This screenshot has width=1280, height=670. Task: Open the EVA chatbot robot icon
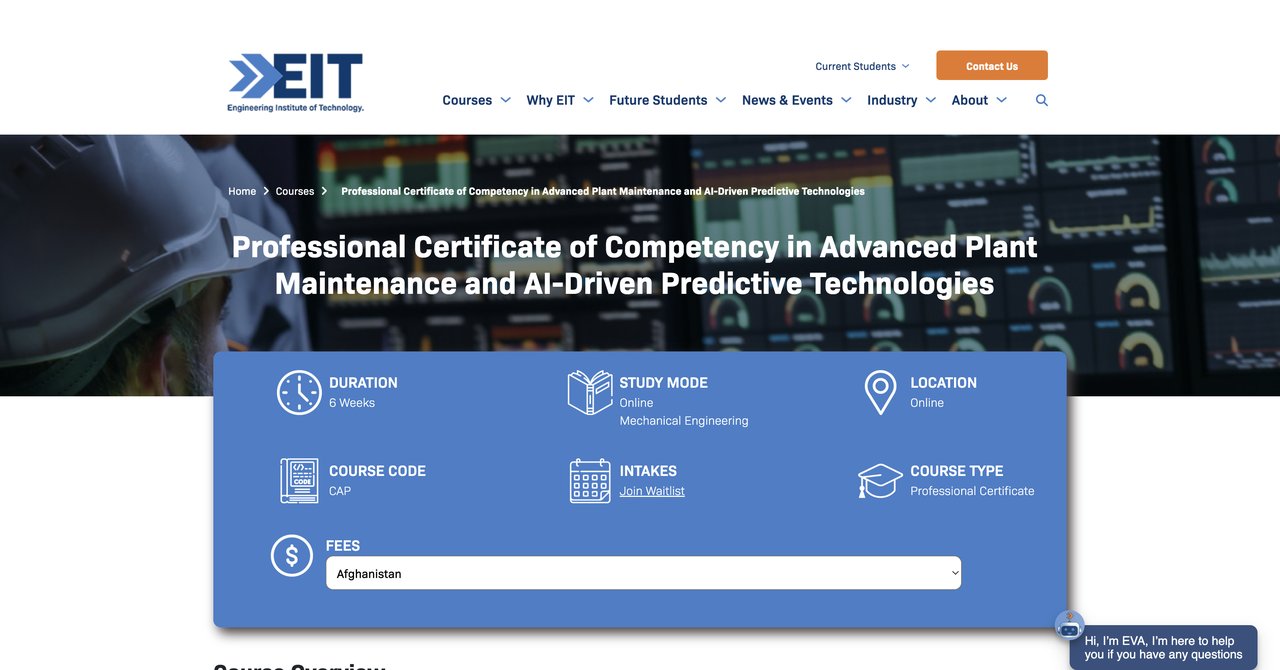coord(1069,625)
